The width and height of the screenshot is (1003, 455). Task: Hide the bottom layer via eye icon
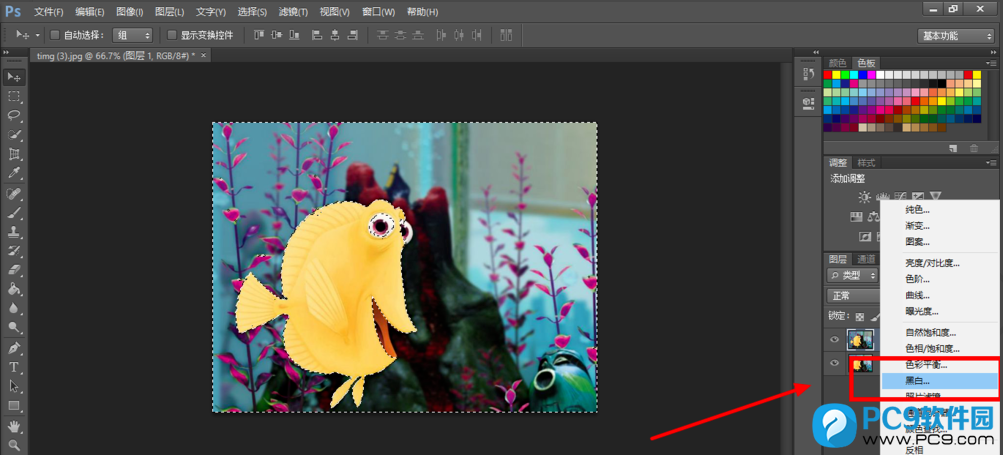pyautogui.click(x=834, y=363)
